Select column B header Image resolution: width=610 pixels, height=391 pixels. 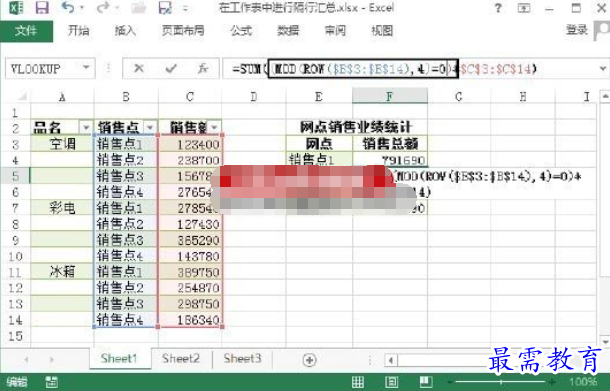(126, 96)
